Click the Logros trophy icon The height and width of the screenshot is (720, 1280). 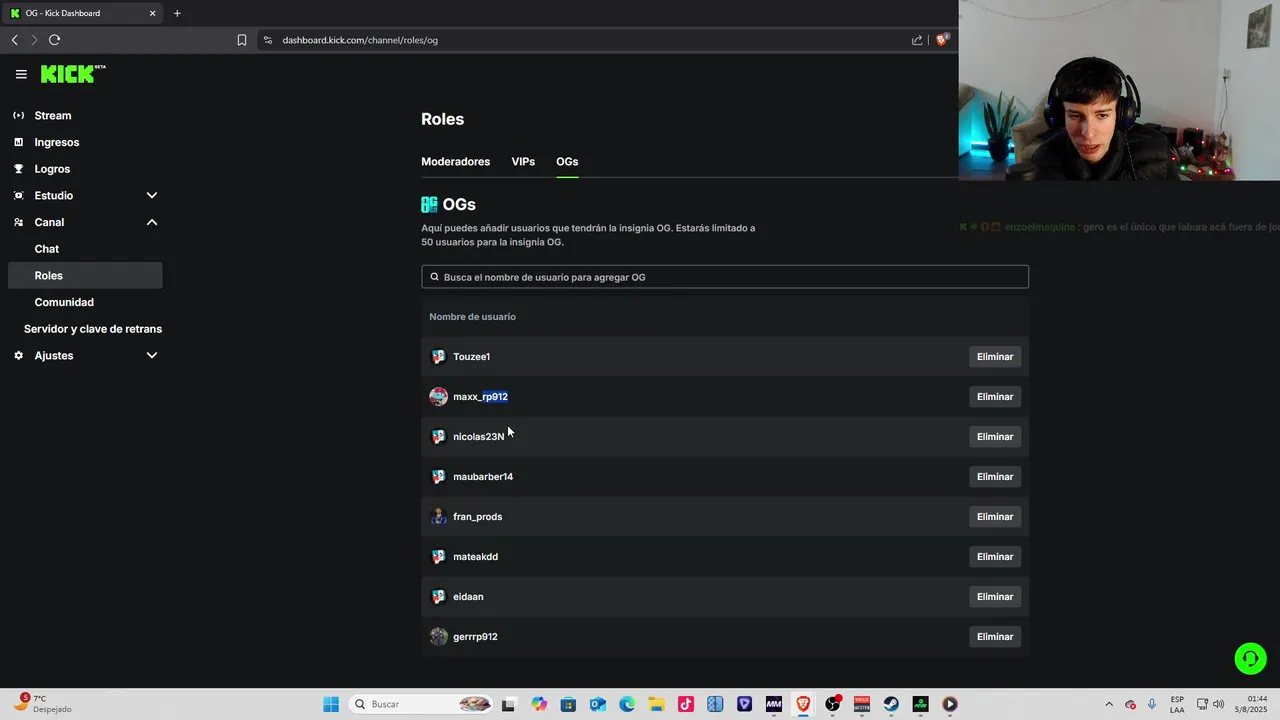[18, 169]
